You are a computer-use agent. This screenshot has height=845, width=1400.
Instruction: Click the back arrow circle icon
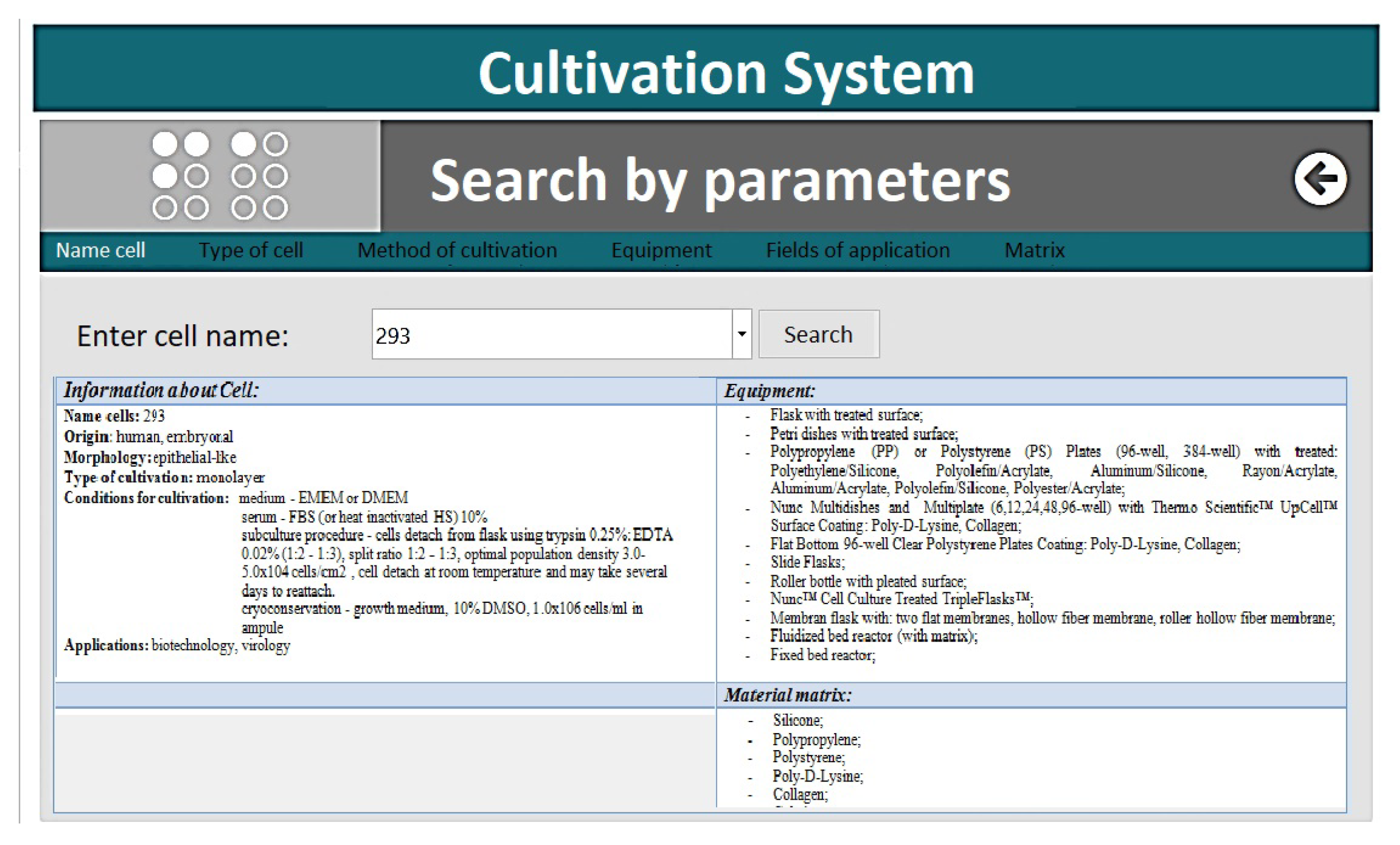coord(1319,179)
